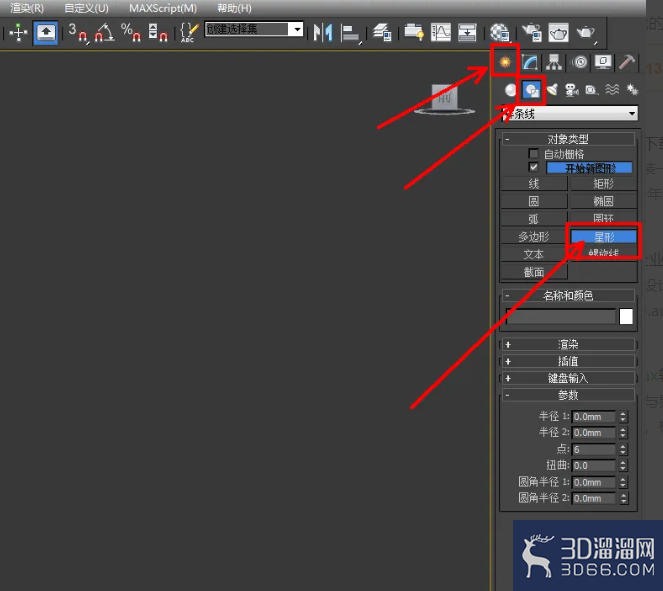Select the Lights category icon
The height and width of the screenshot is (591, 663).
tap(552, 90)
